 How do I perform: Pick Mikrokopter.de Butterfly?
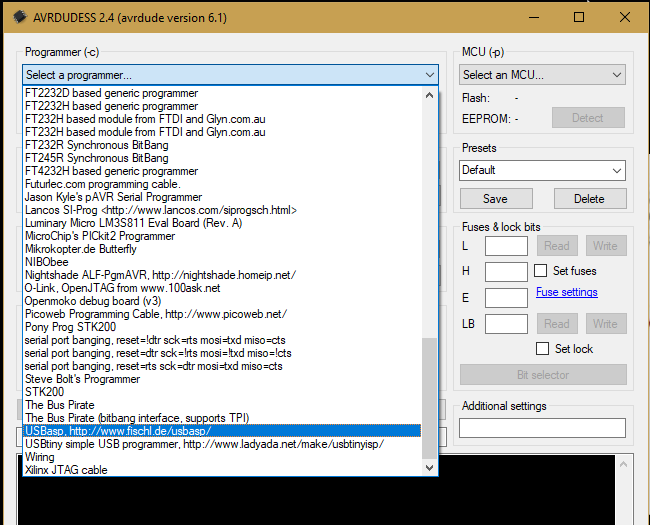click(222, 249)
